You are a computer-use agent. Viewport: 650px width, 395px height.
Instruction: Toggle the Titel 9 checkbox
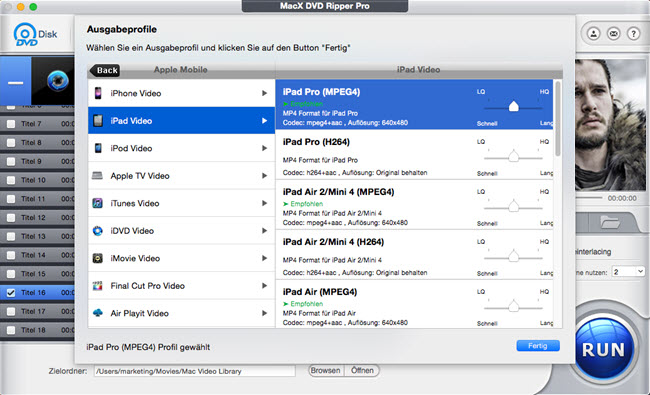click(11, 161)
